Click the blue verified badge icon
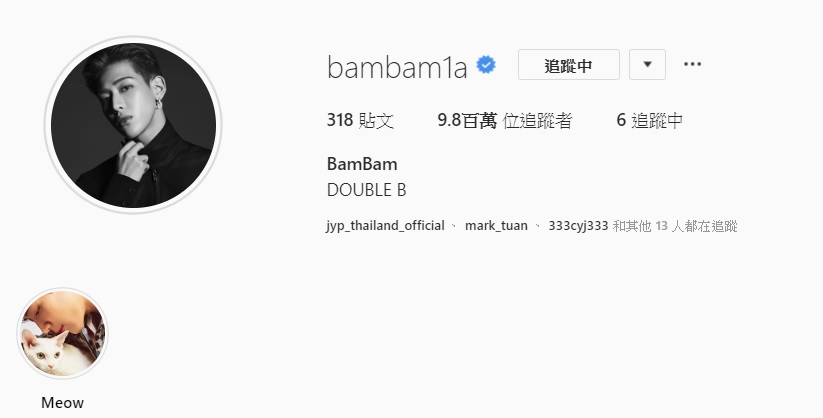The height and width of the screenshot is (418, 823). pos(486,65)
